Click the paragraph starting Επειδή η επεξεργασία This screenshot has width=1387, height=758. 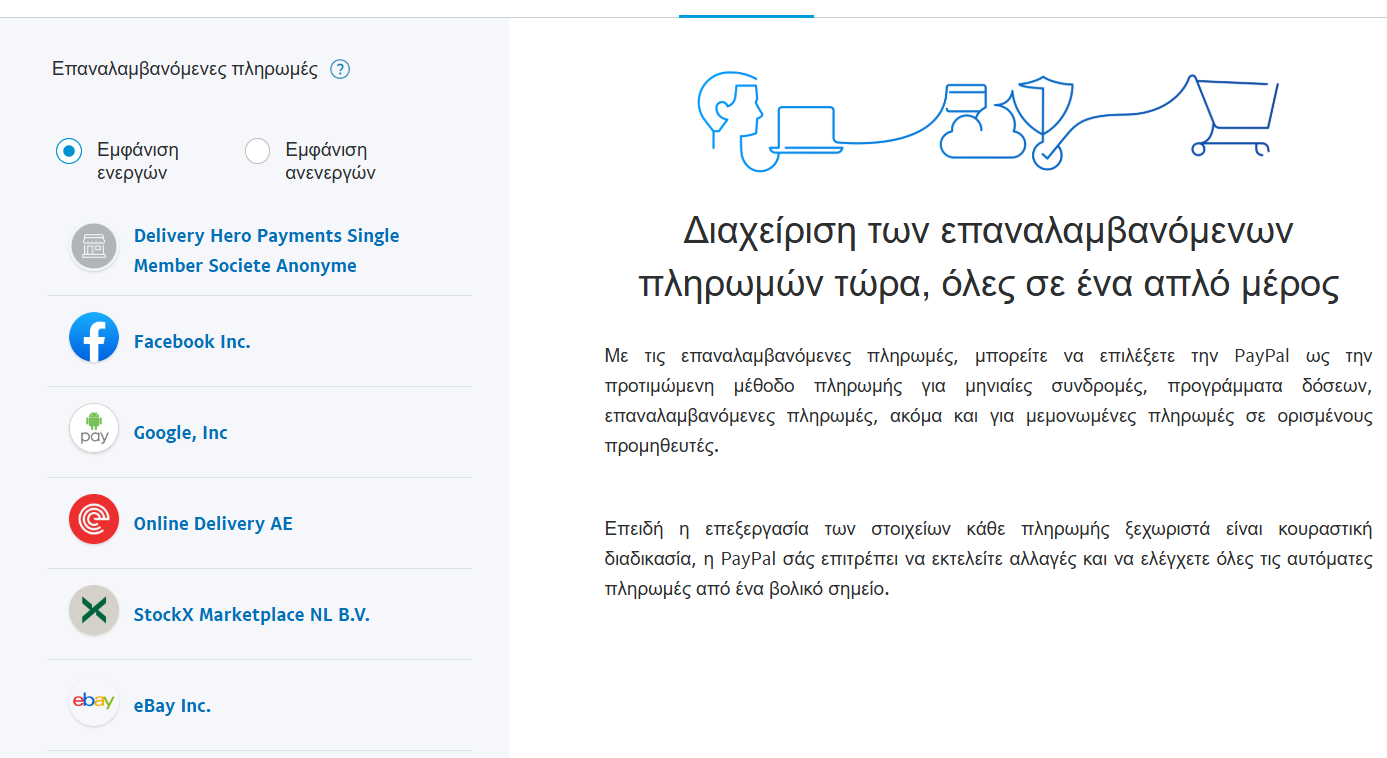point(988,559)
